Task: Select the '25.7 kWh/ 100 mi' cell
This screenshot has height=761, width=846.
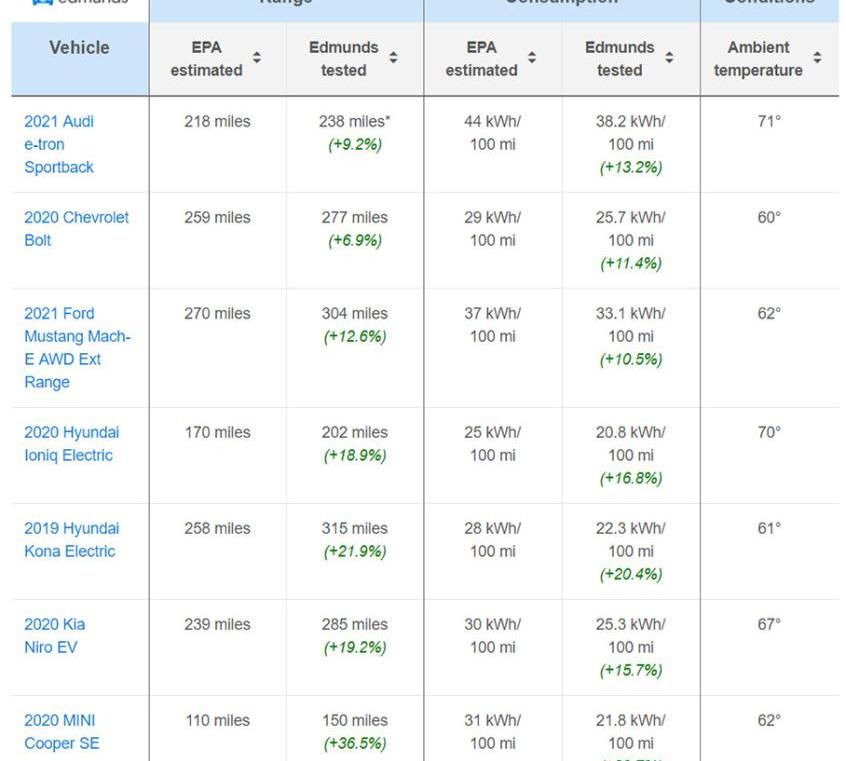Action: click(x=631, y=229)
